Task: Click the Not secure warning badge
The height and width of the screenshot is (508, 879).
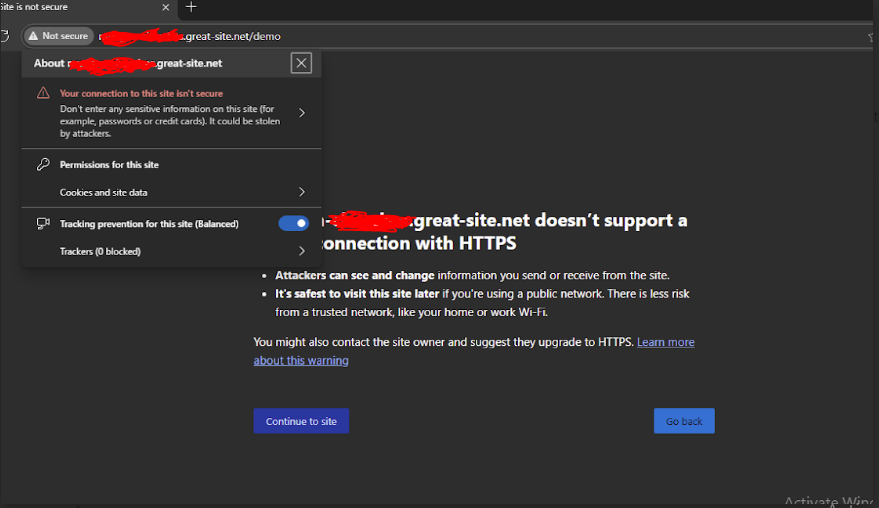Action: pos(58,36)
